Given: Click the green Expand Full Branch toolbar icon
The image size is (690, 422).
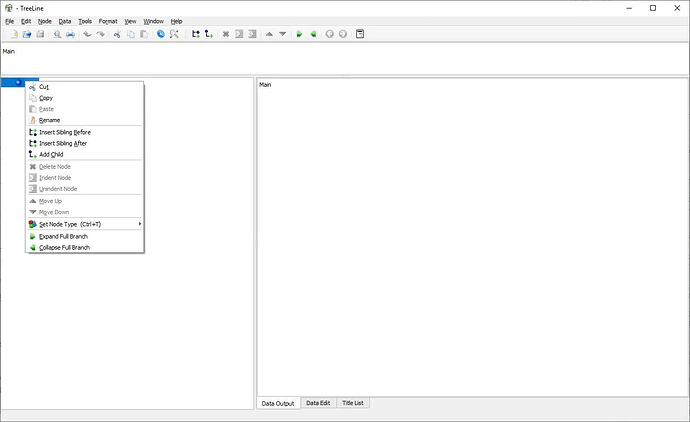Looking at the screenshot, I should pyautogui.click(x=298, y=34).
